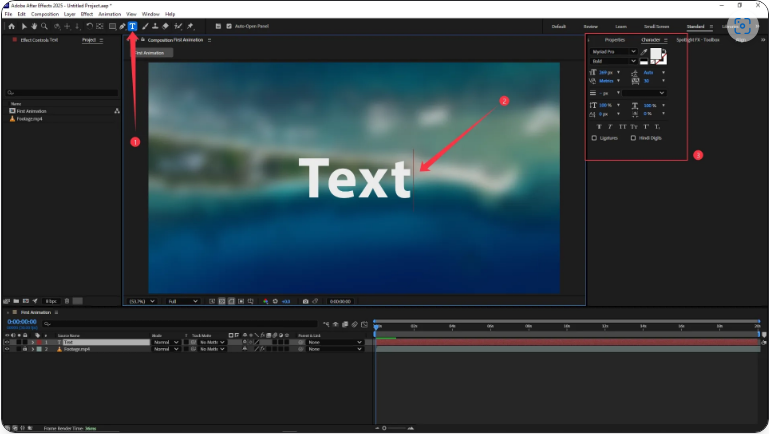Image resolution: width=769 pixels, height=434 pixels.
Task: Switch to the Small Screen workspace
Action: click(657, 26)
